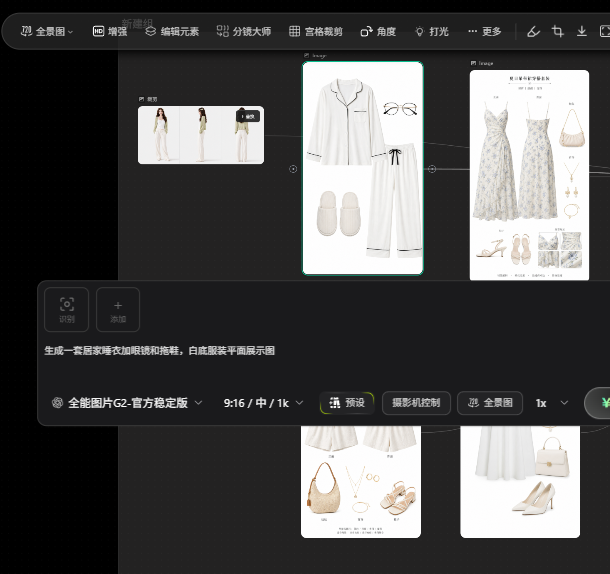This screenshot has width=610, height=574.
Task: Click left connector port of pajama node
Action: tap(293, 169)
